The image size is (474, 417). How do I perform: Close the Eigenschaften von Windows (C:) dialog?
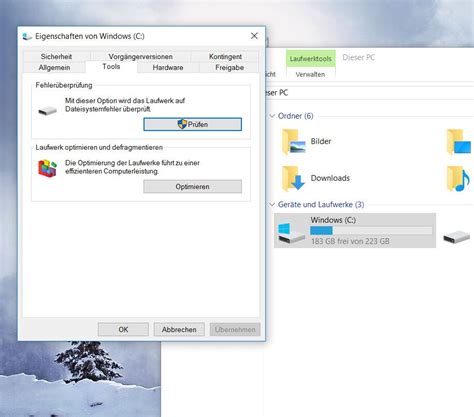(x=254, y=36)
